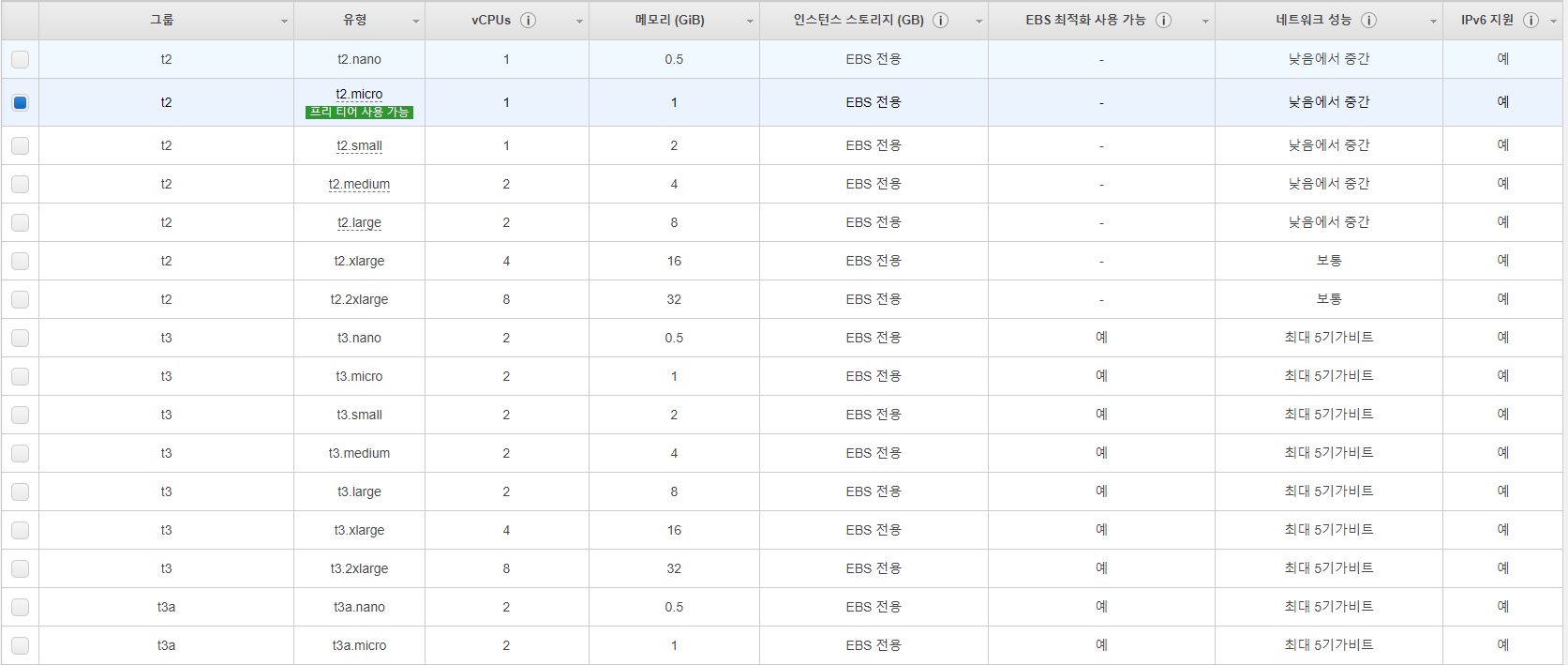
Task: Open info icon for IPv6 지원
Action: (1531, 20)
